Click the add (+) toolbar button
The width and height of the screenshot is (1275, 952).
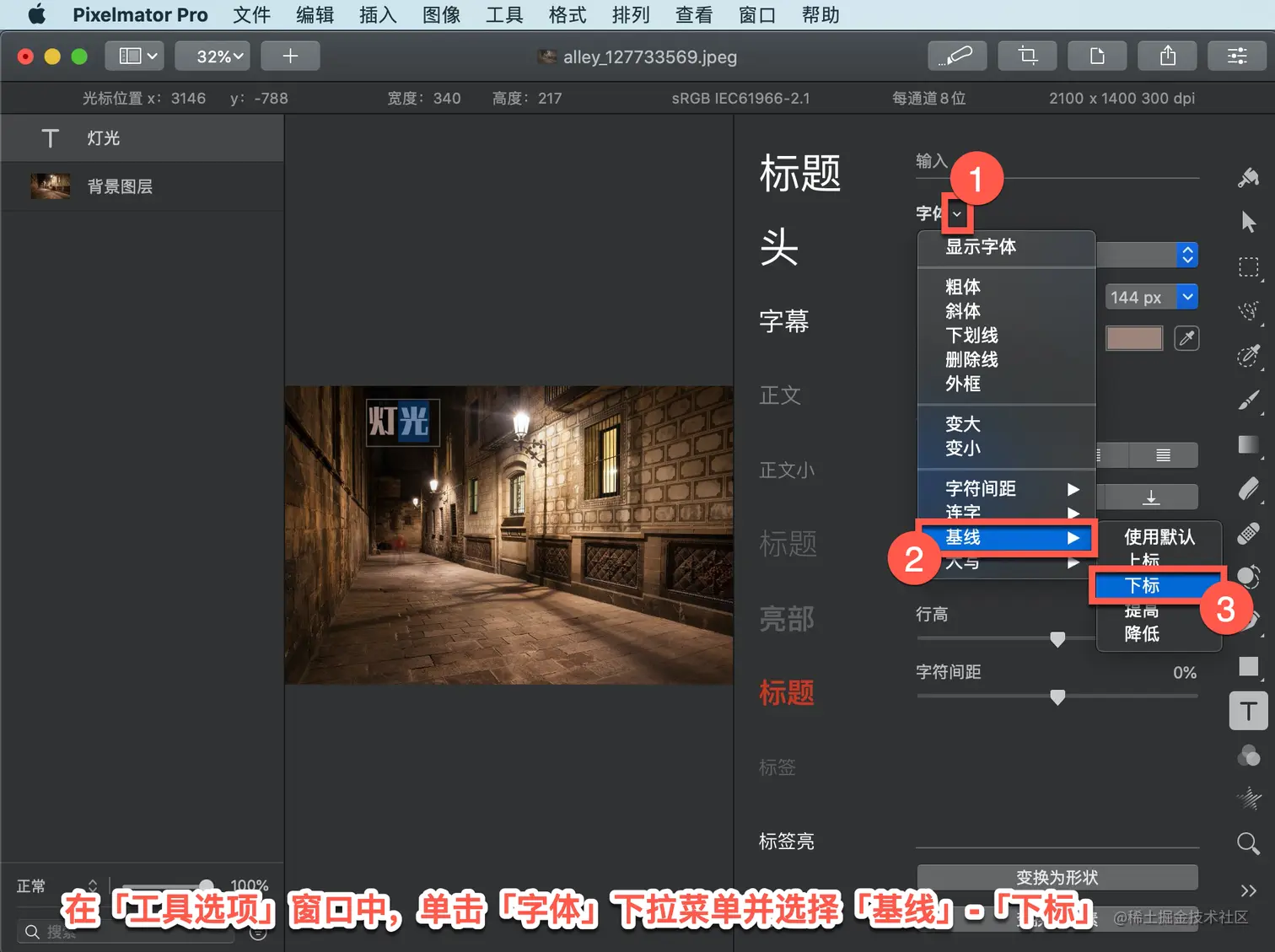tap(290, 56)
